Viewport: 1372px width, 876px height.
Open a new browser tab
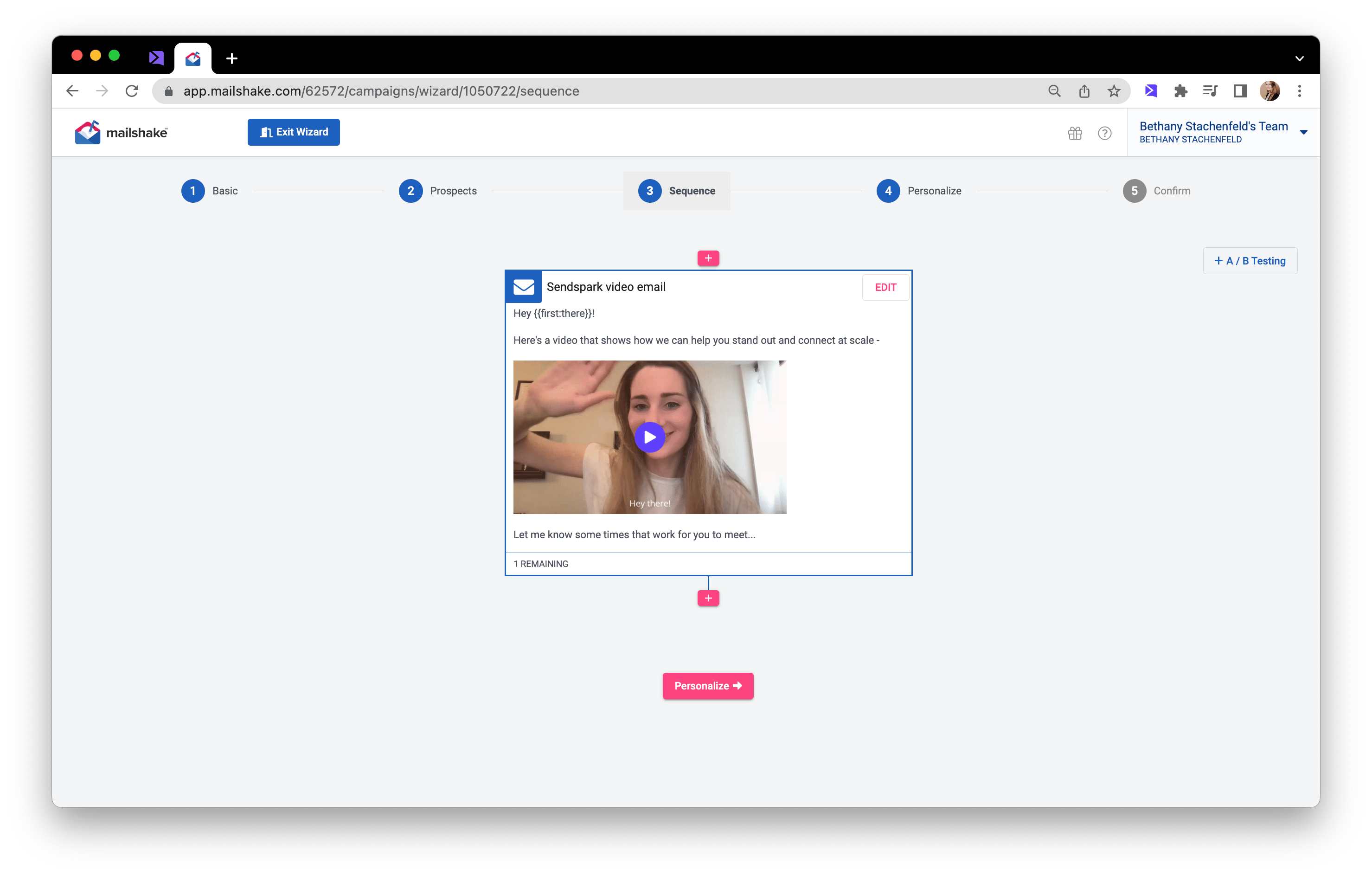232,58
